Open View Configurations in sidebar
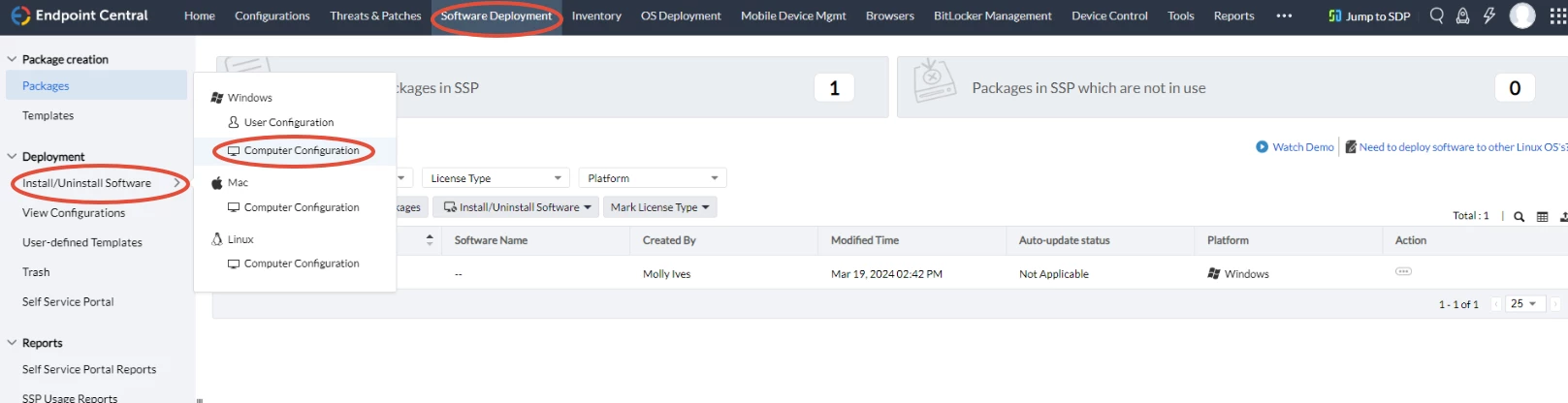Viewport: 1568px width, 403px height. (74, 213)
